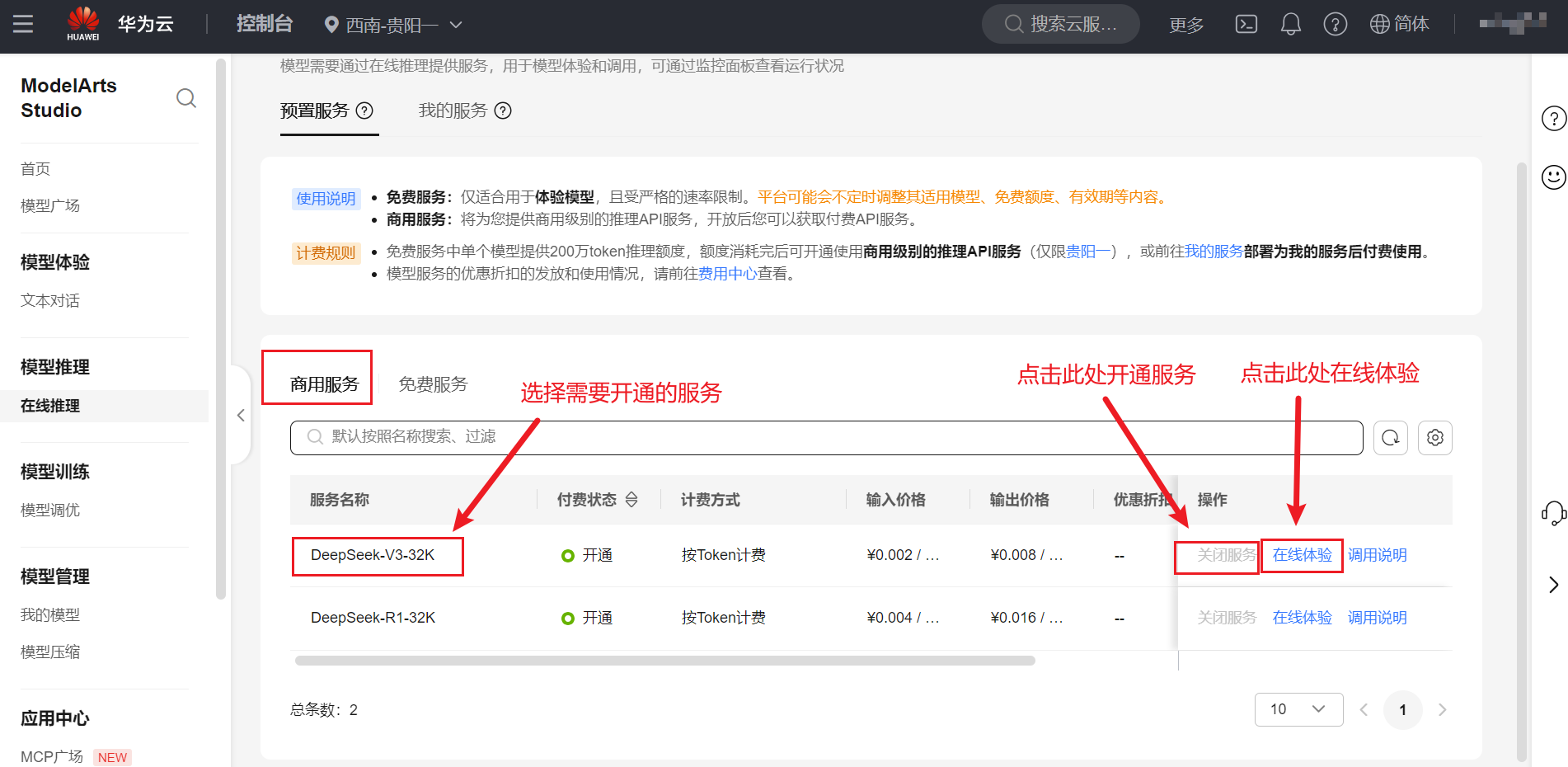Open the hamburger navigation menu
This screenshot has width=1568, height=767.
point(23,24)
